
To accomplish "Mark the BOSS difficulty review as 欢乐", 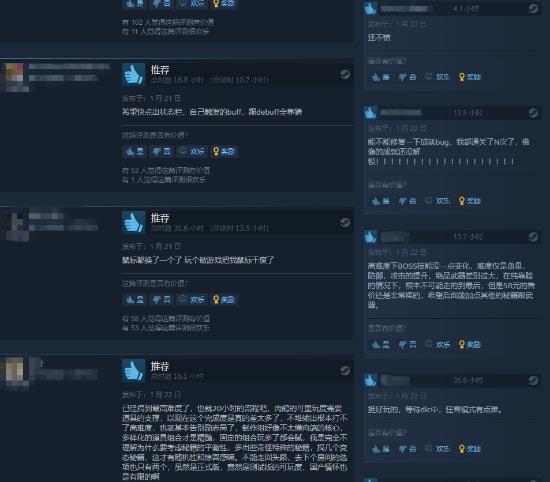I will [437, 344].
